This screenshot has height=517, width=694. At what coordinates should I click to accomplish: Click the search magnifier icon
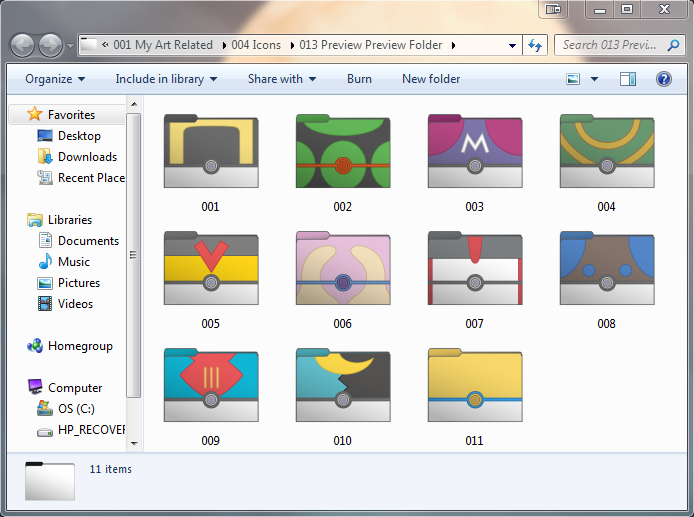(x=674, y=45)
